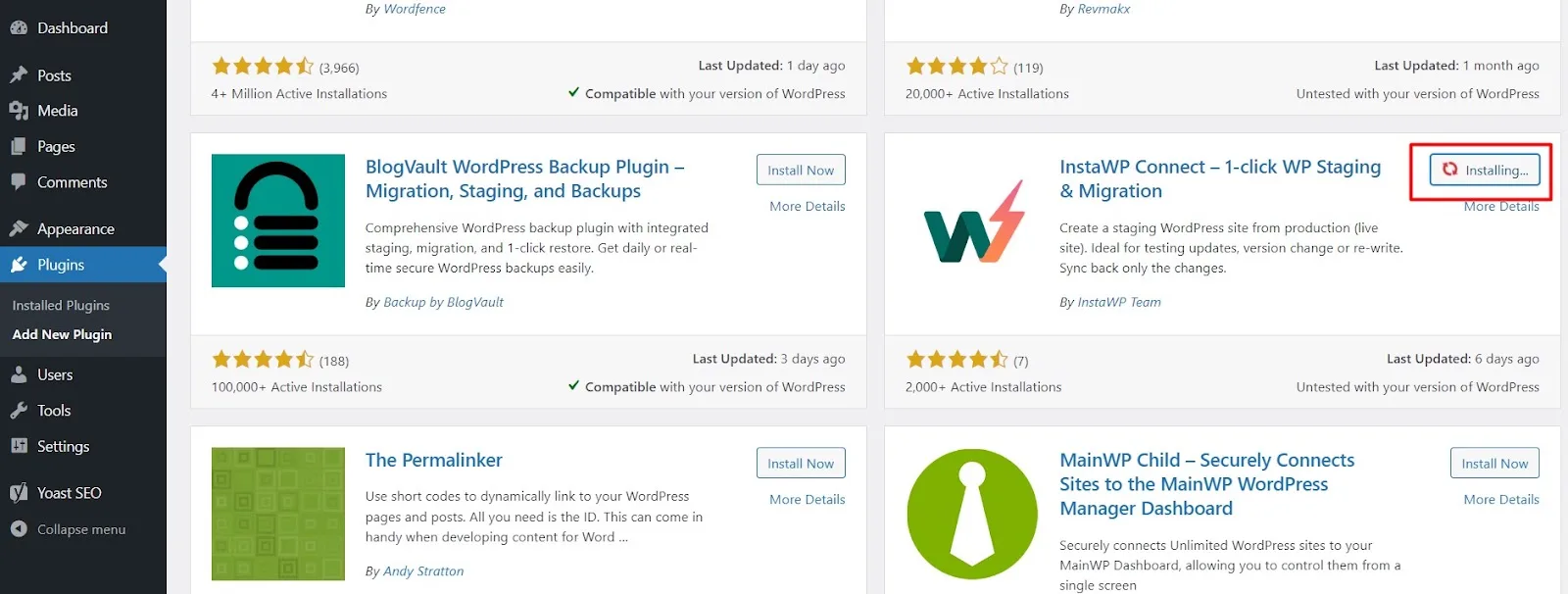Image resolution: width=1568 pixels, height=594 pixels.
Task: Click the Comments speech bubble icon
Action: [19, 182]
